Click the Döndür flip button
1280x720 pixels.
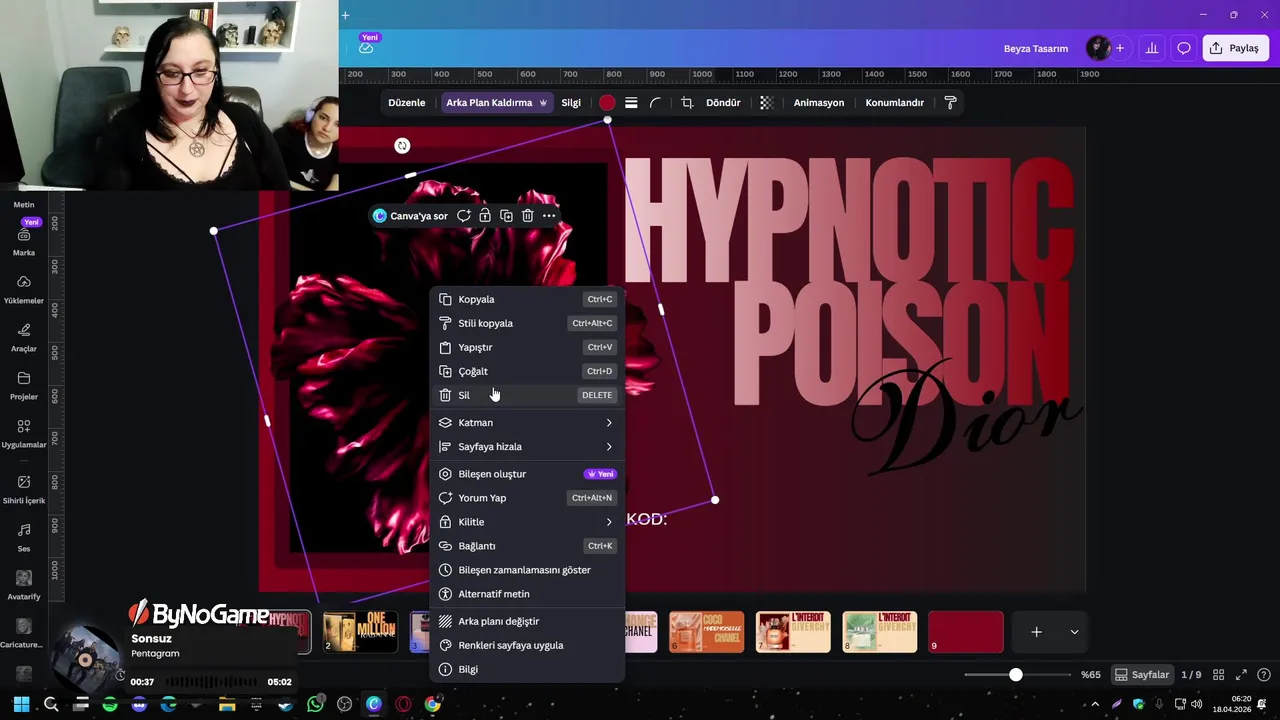[723, 103]
